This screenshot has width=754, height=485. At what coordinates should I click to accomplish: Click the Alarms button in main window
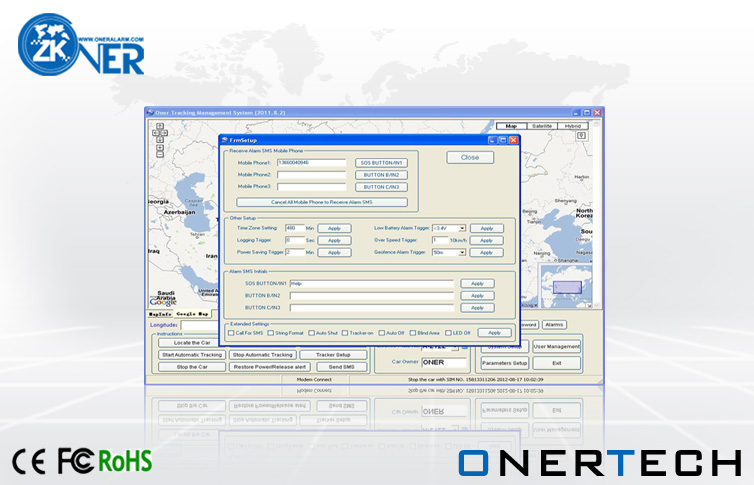pos(554,325)
